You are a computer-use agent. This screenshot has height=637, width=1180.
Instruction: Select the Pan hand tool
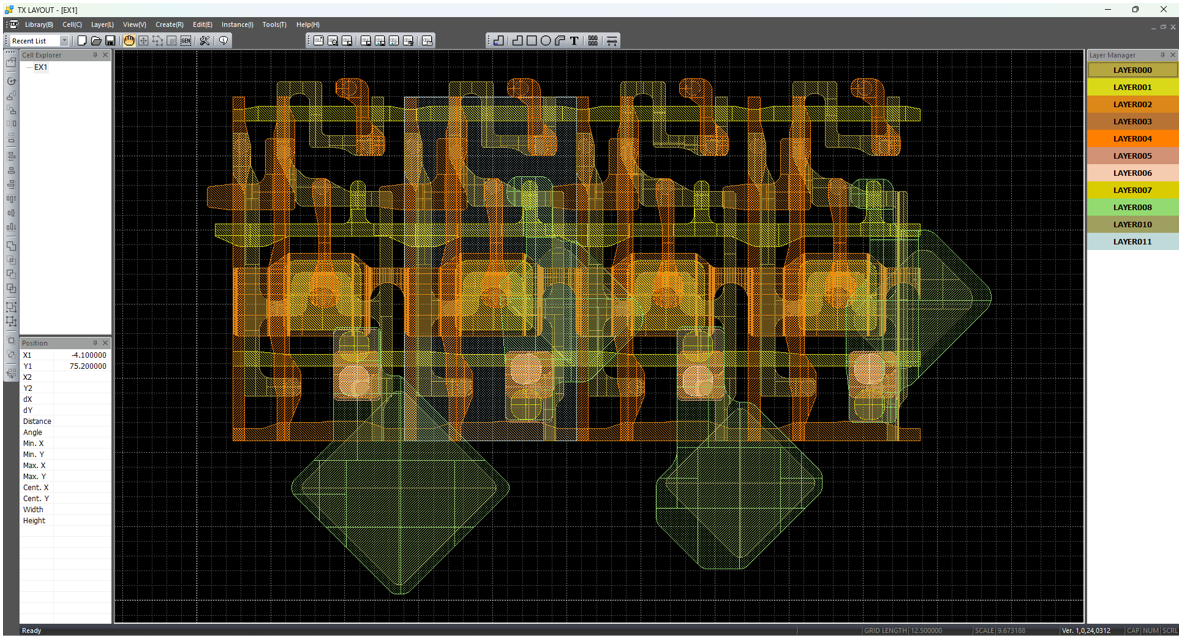click(x=129, y=41)
